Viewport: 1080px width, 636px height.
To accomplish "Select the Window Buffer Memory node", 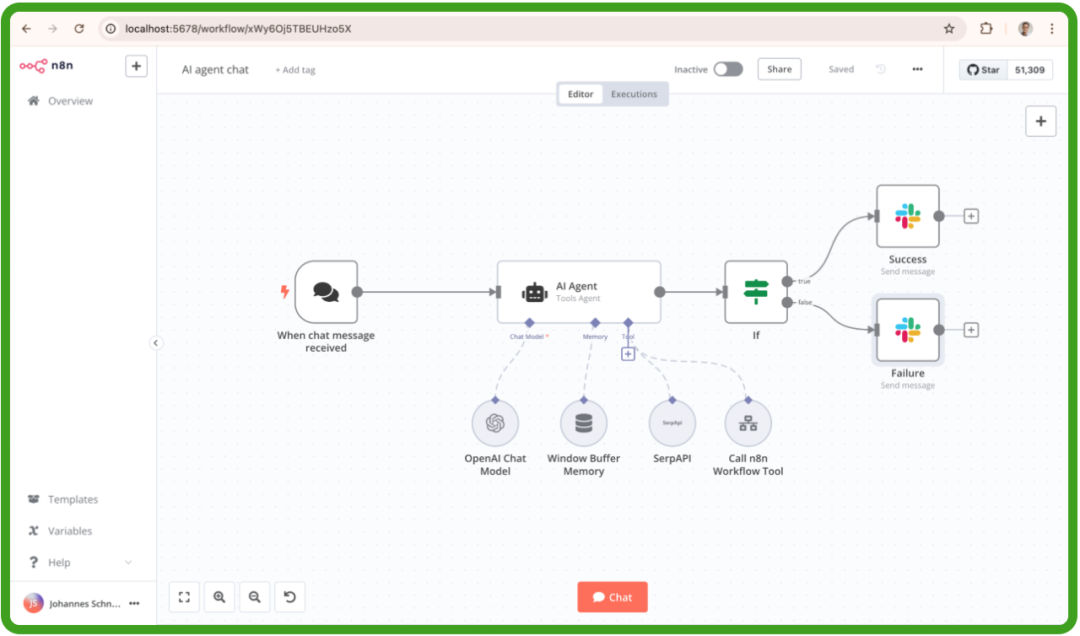I will [x=583, y=424].
